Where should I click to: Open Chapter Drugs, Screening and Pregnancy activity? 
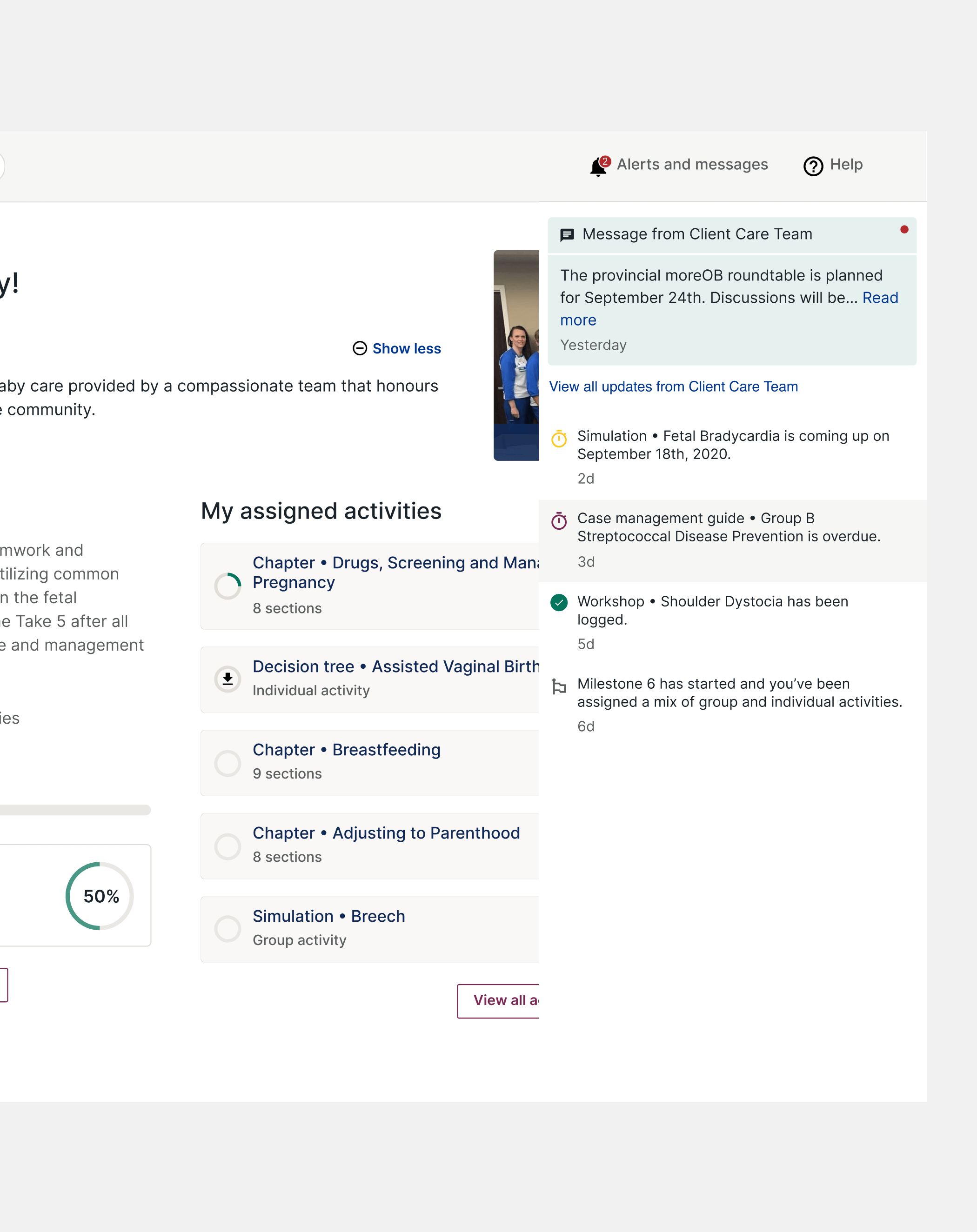(369, 586)
